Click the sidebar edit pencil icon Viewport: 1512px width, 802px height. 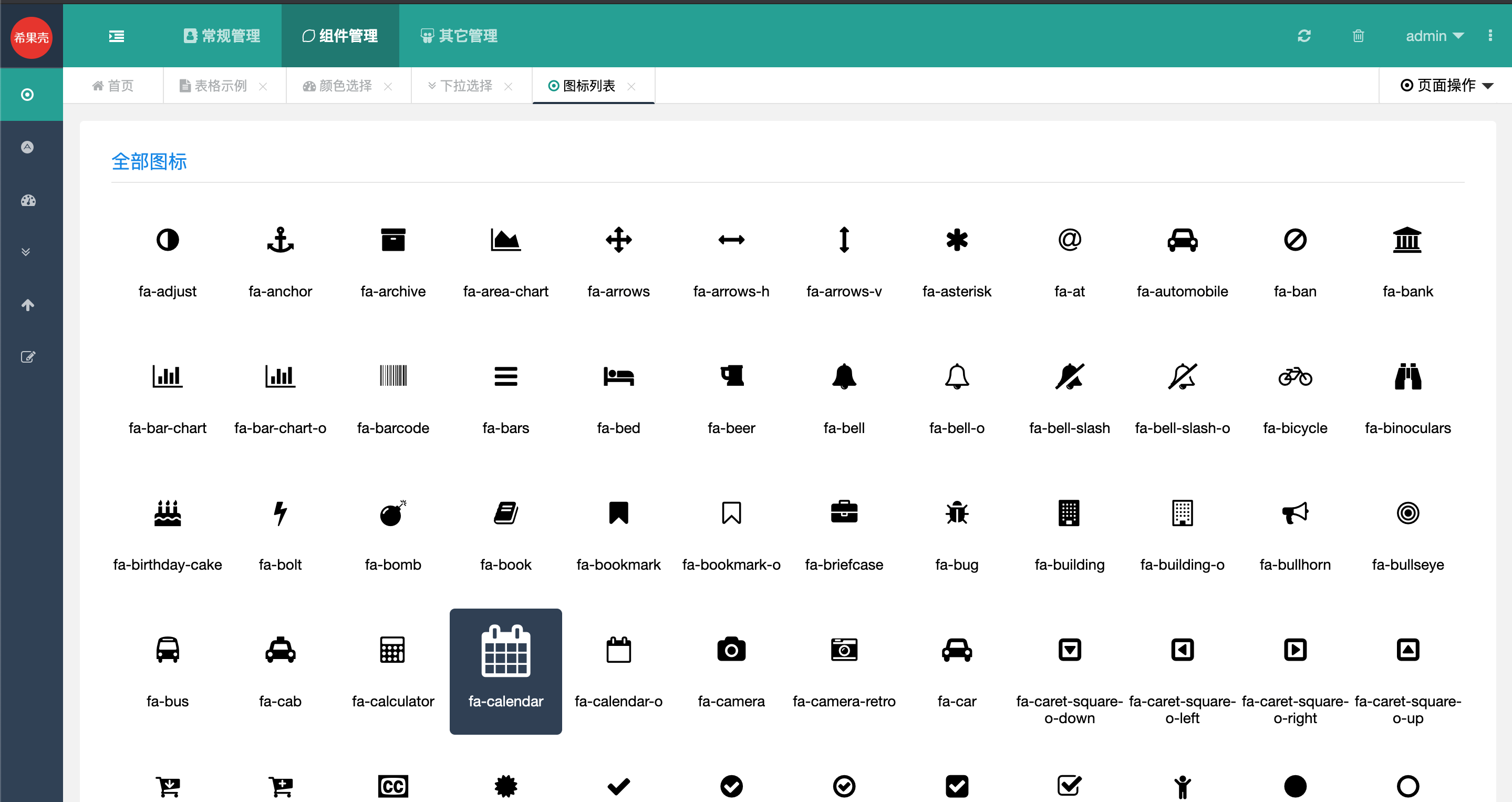pyautogui.click(x=28, y=357)
